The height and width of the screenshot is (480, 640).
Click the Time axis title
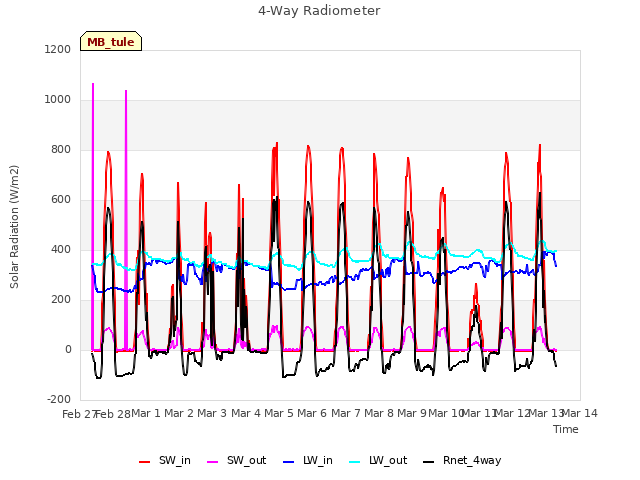click(x=566, y=429)
